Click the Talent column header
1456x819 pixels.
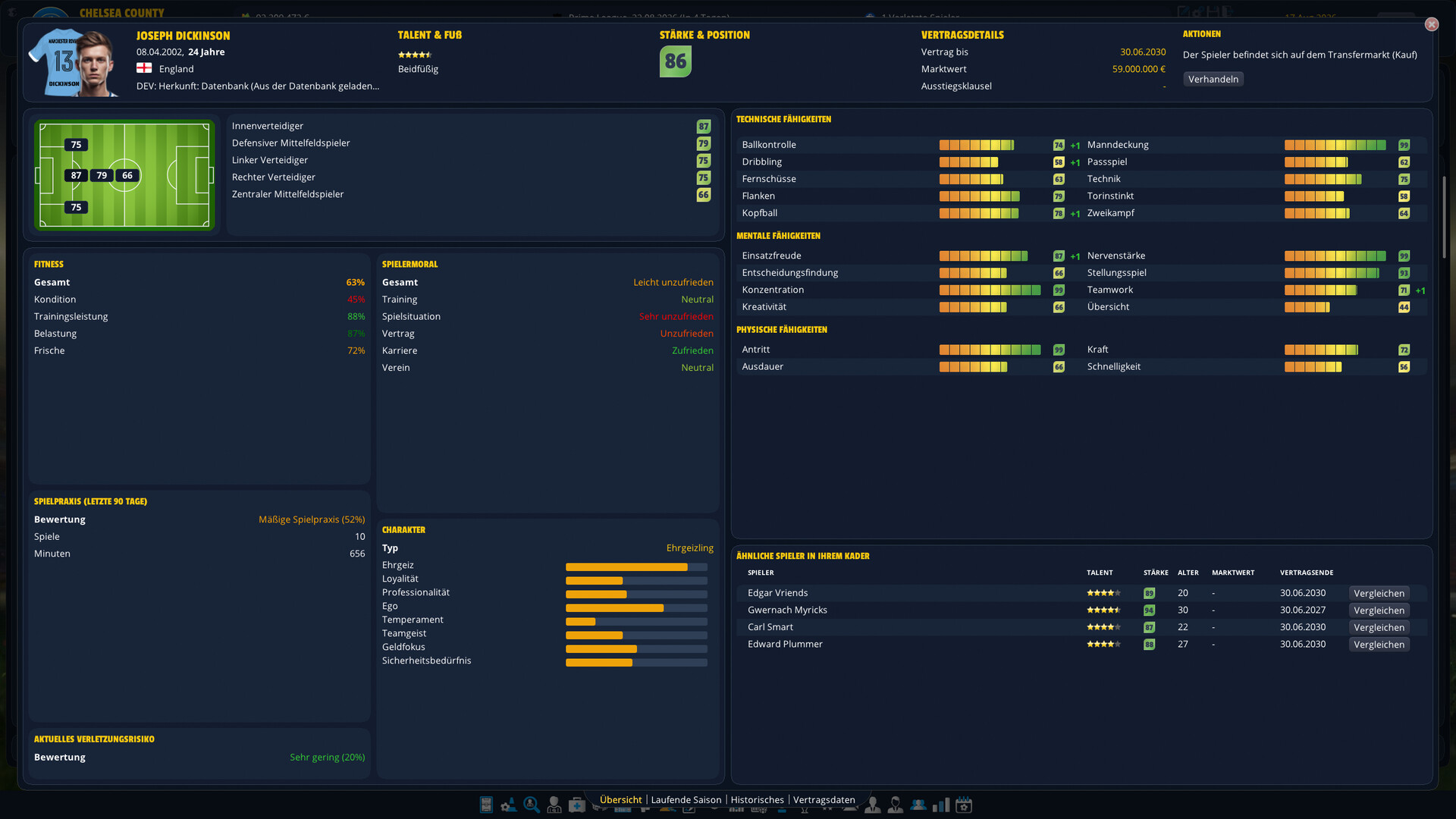pos(1100,573)
